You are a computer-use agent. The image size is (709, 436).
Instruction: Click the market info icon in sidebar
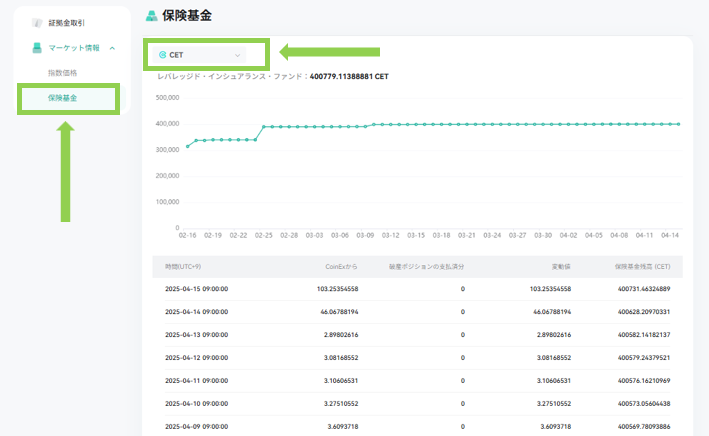point(37,47)
